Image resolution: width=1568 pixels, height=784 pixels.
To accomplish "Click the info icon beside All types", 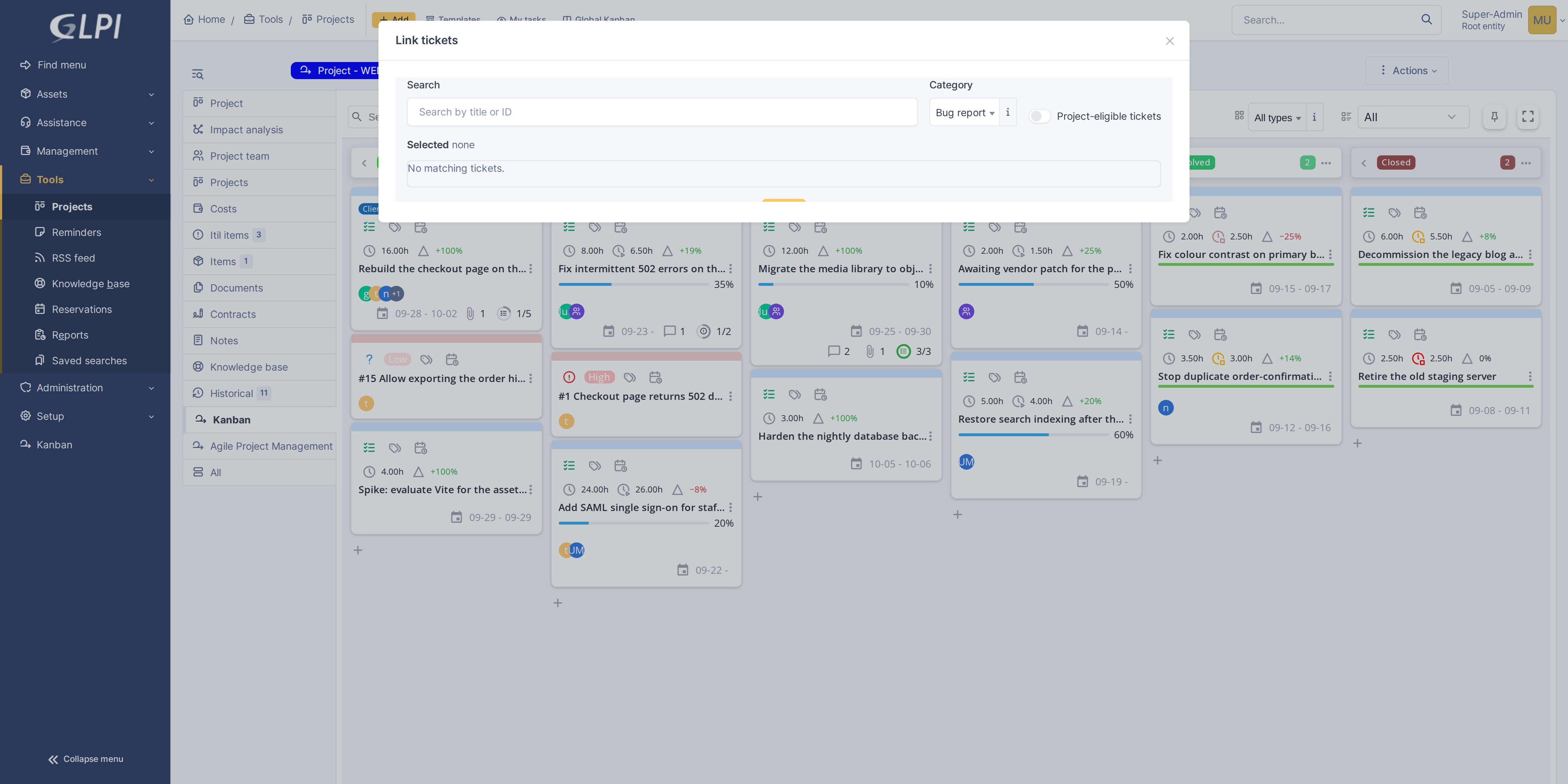I will (1314, 118).
